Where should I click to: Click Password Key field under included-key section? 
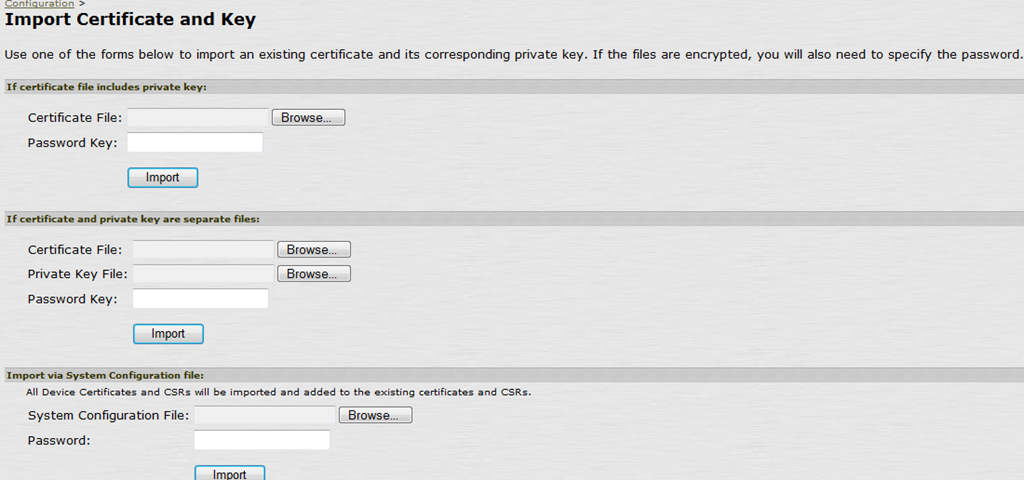[x=194, y=143]
